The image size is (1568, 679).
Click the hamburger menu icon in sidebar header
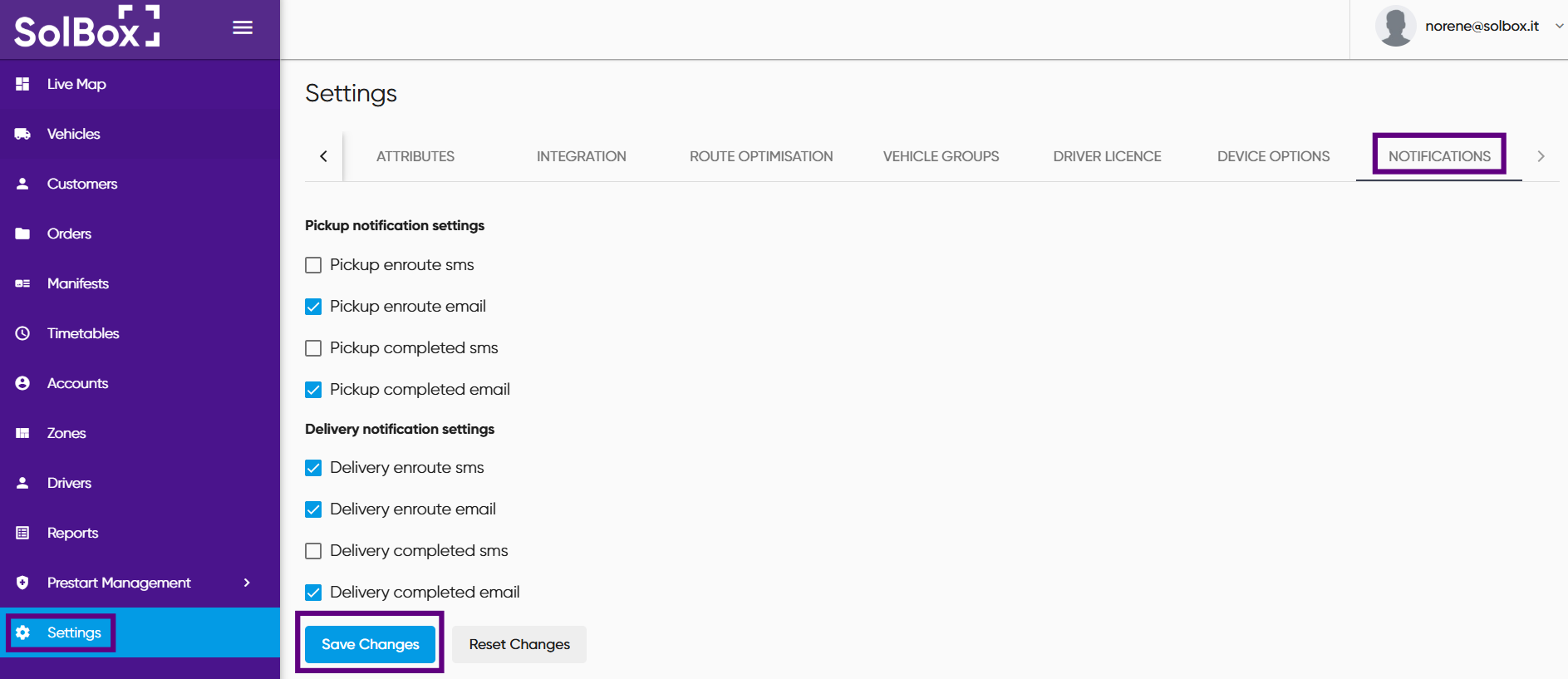point(243,27)
